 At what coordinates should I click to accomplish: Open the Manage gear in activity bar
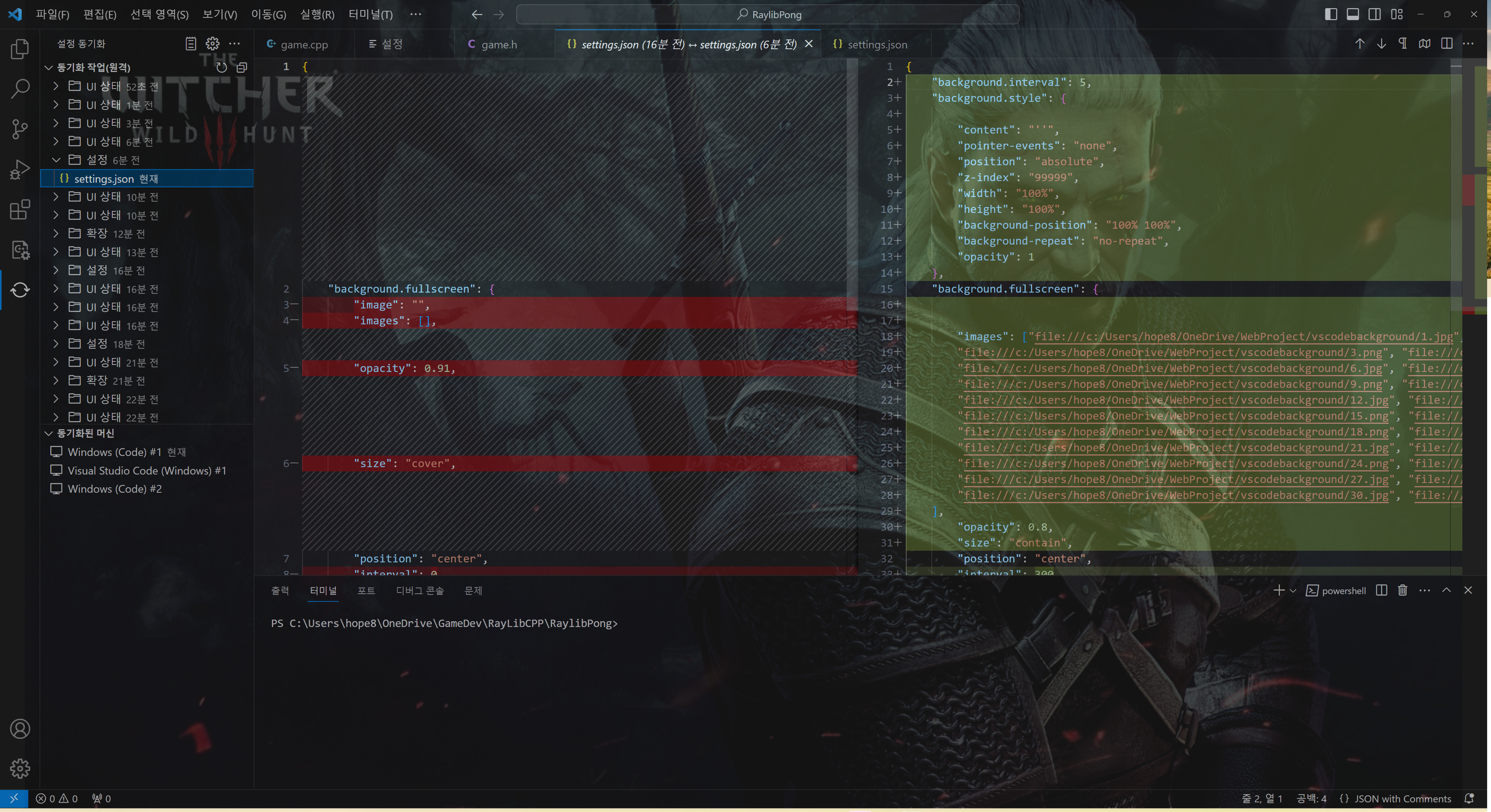point(20,769)
